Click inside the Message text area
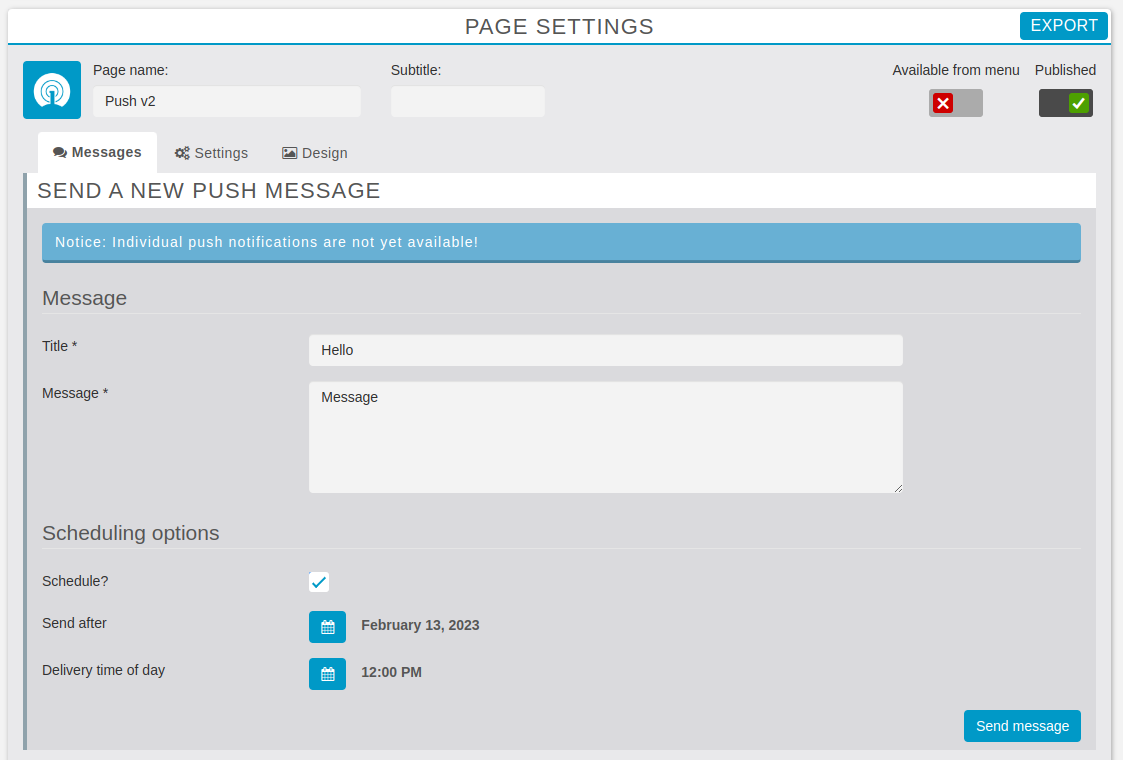 click(605, 437)
